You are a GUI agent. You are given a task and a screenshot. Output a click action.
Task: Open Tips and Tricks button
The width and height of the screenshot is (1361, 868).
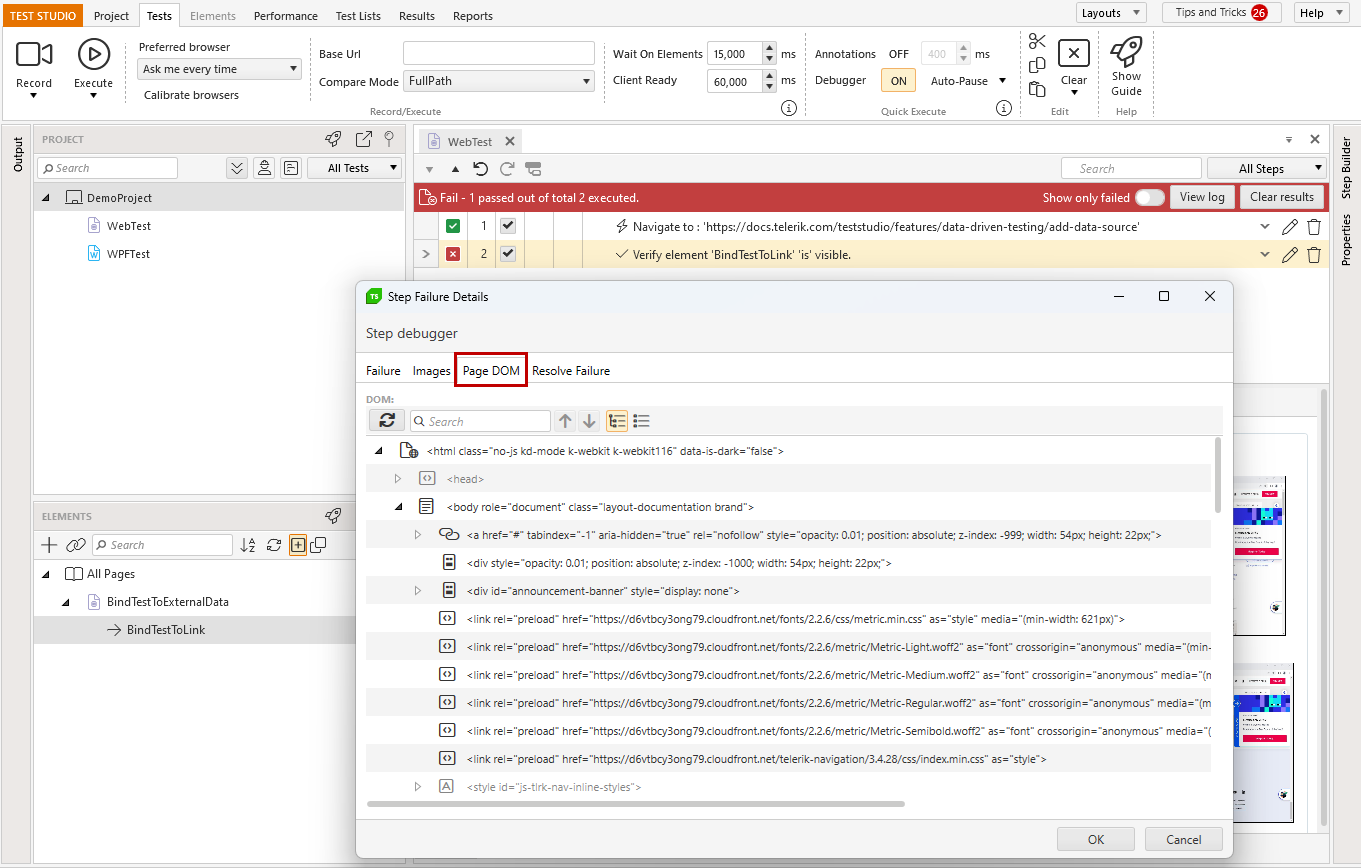1222,13
